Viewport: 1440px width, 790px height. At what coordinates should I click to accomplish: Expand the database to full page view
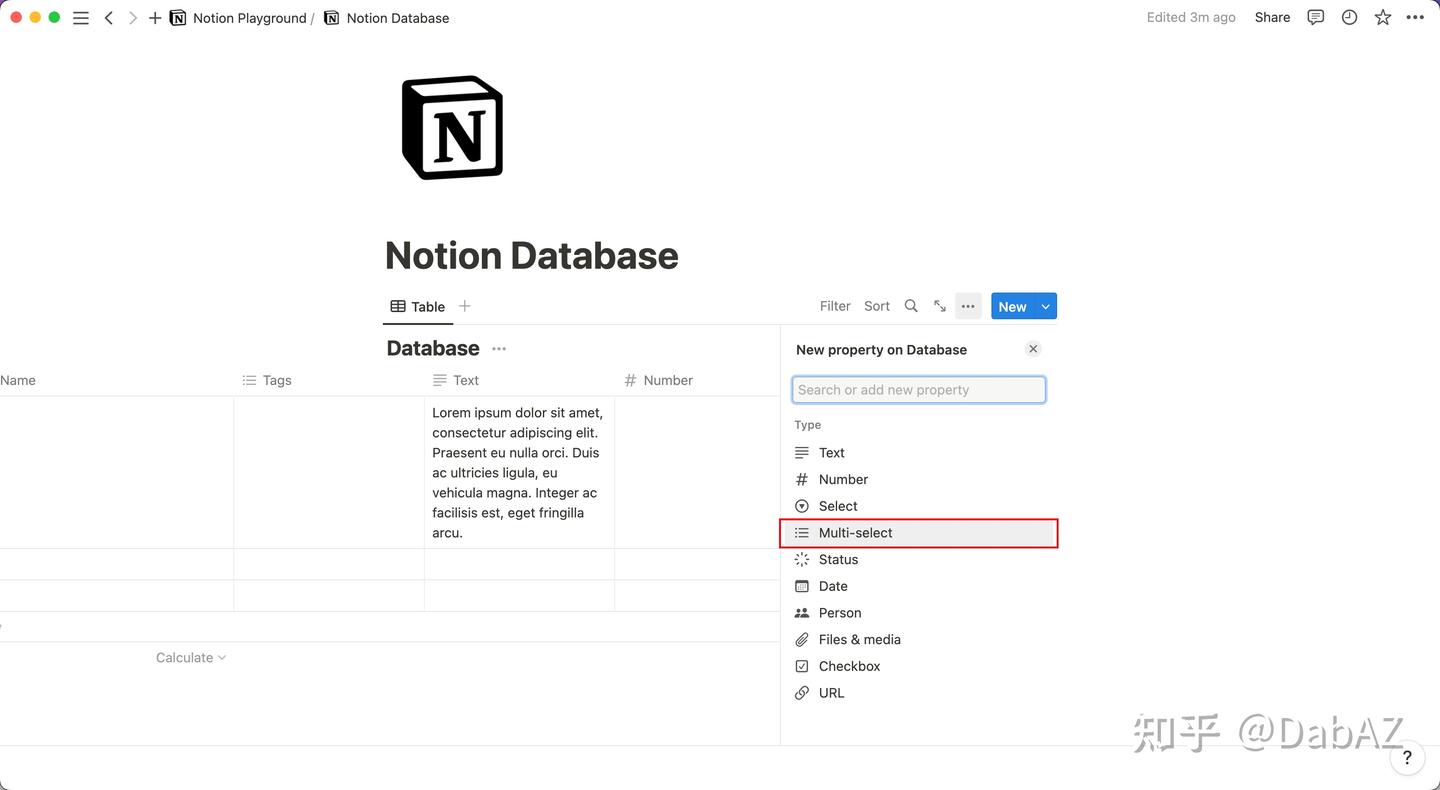point(939,306)
